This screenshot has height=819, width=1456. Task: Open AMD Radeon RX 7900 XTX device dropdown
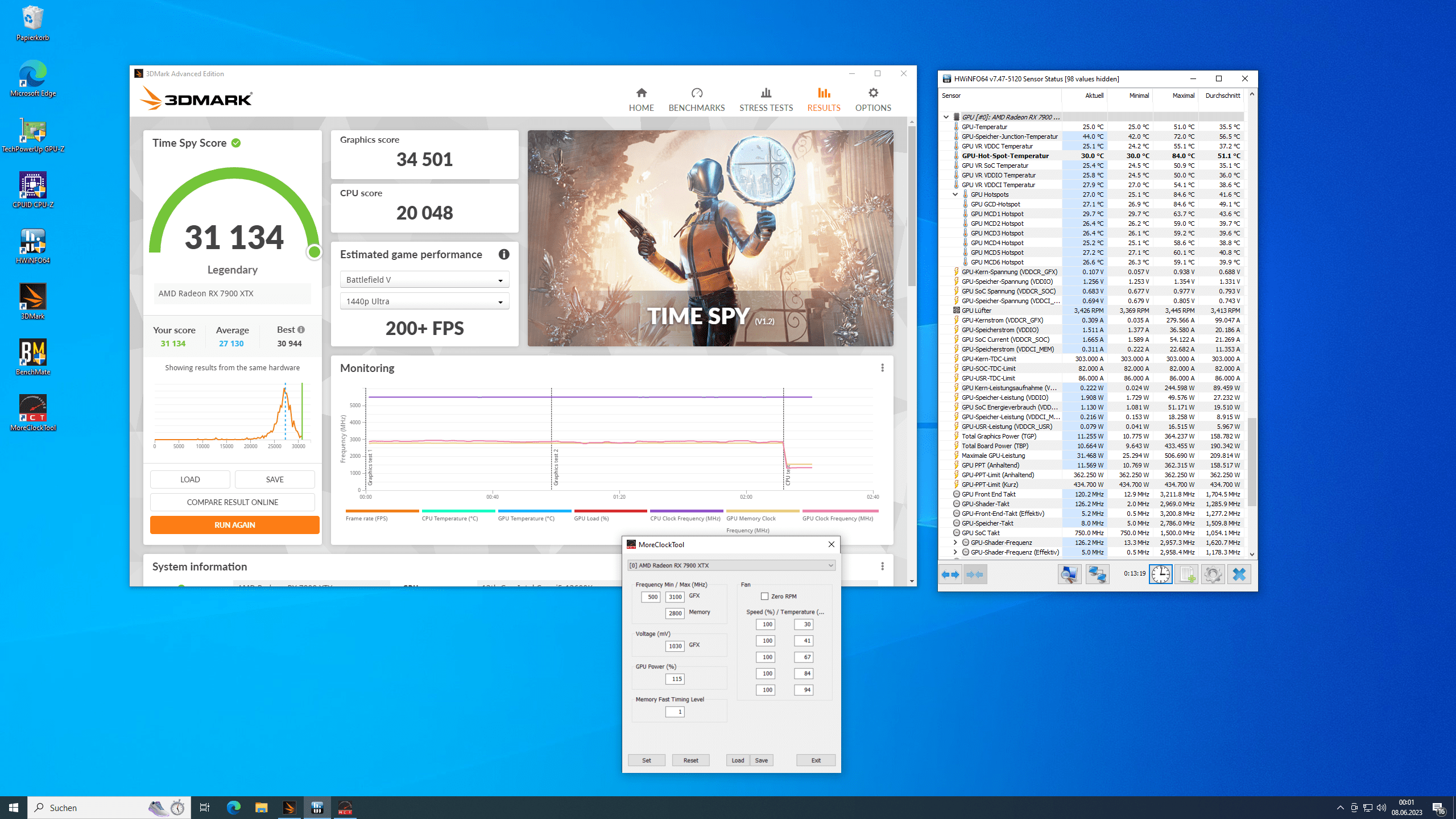(x=731, y=565)
